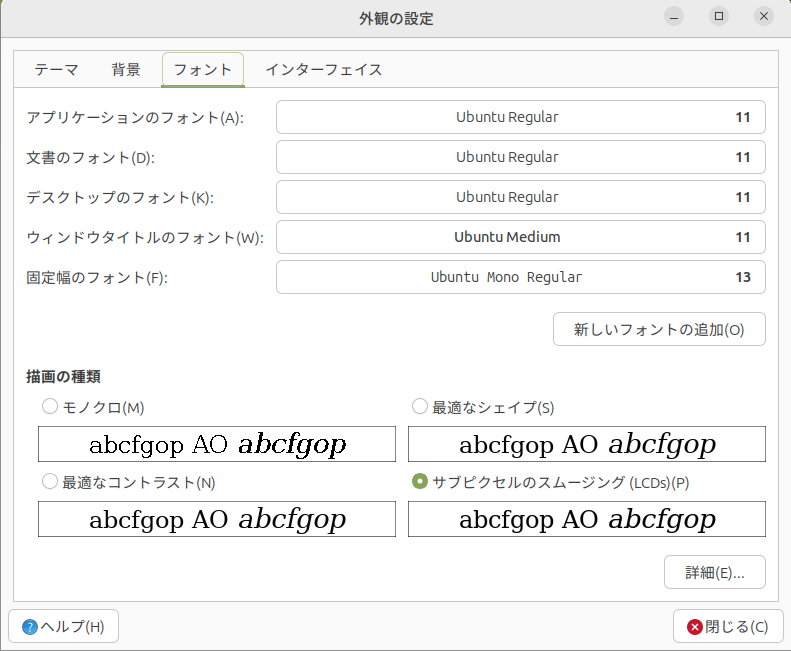Click the デスクトップのフォント(K) label
The height and width of the screenshot is (651, 791).
click(120, 197)
